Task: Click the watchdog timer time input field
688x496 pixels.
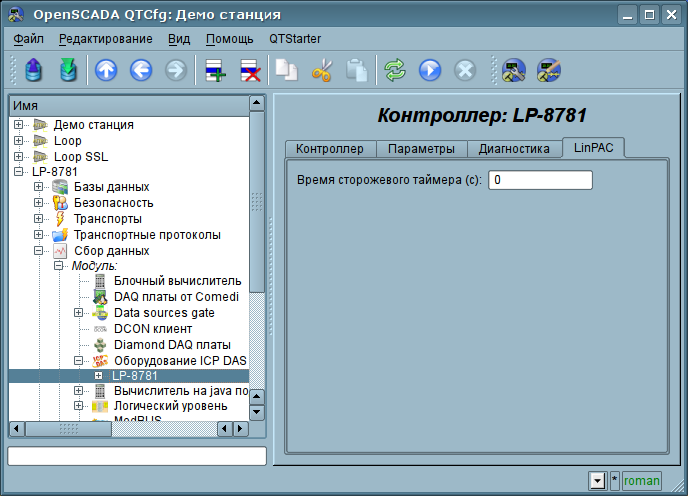Action: (x=540, y=180)
